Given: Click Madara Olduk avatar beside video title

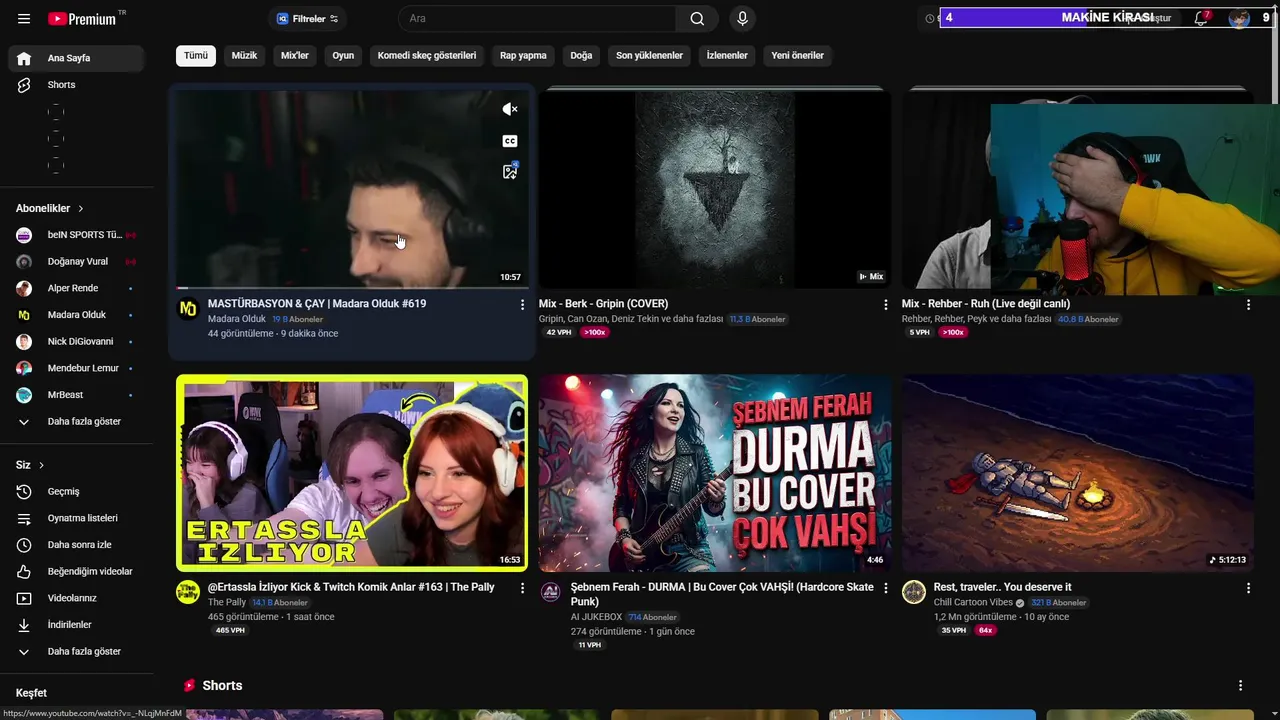Looking at the screenshot, I should coord(188,309).
